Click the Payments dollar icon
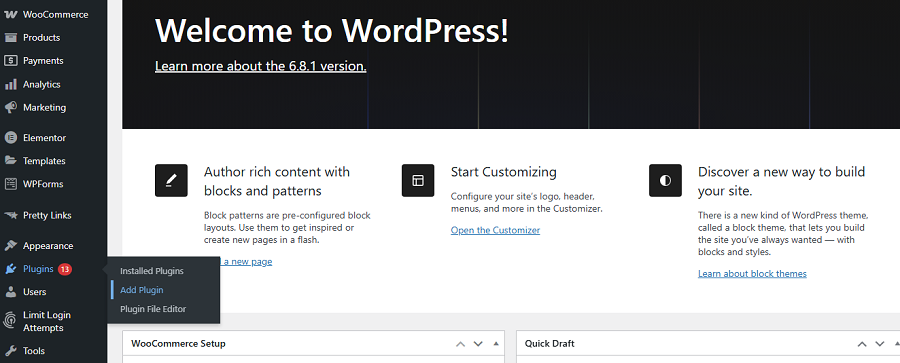This screenshot has width=900, height=363. pyautogui.click(x=10, y=60)
